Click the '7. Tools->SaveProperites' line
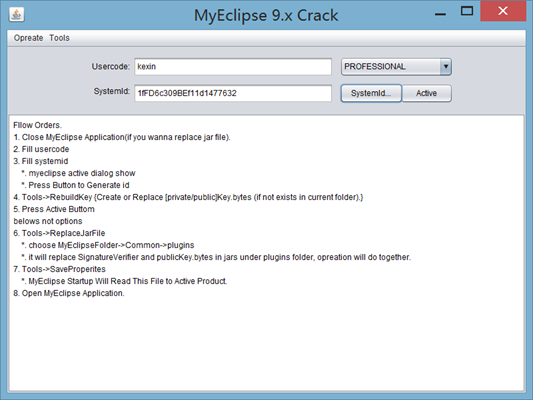Viewport: 533px width, 400px height. click(59, 269)
